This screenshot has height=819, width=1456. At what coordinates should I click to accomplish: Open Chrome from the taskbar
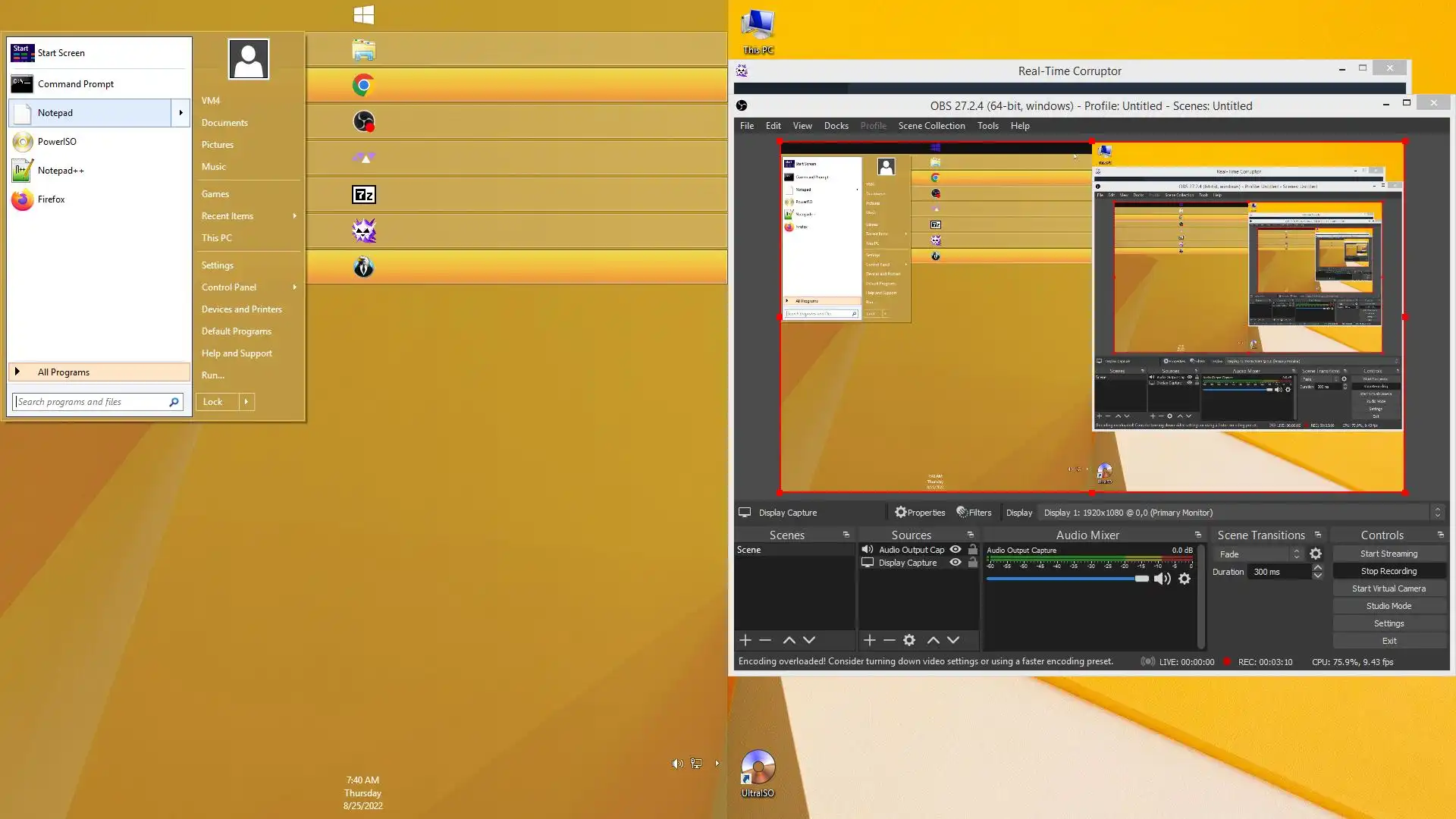tap(364, 86)
